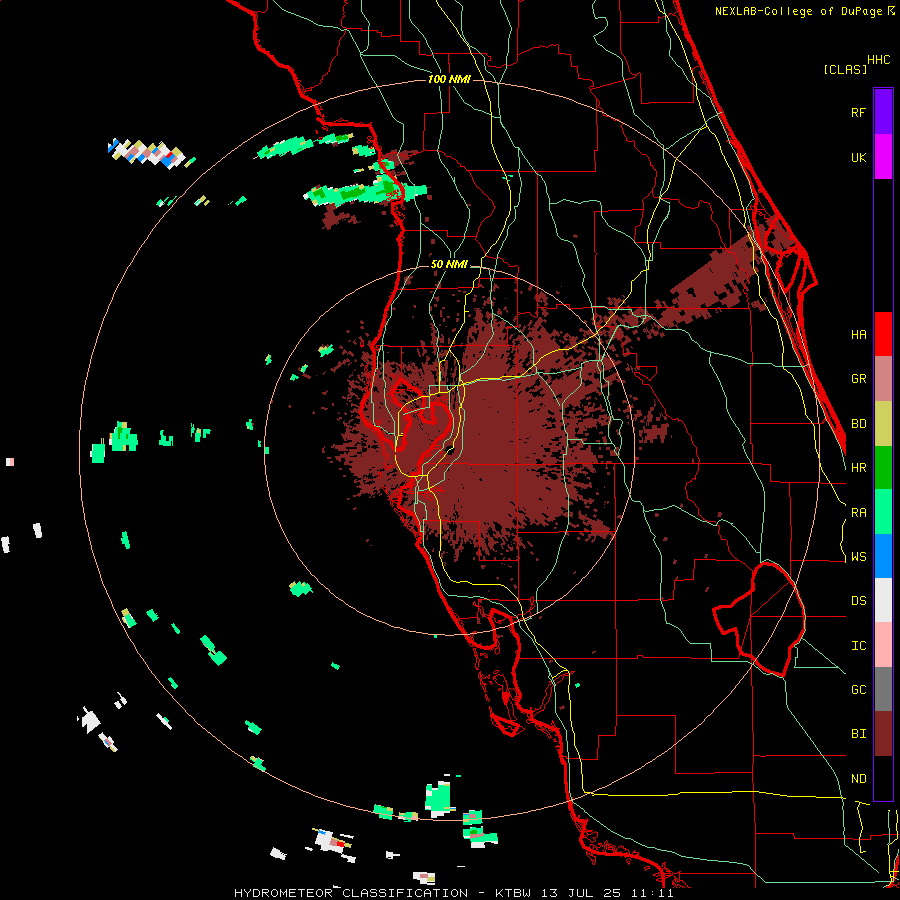Click the 100 NMI range ring label

(449, 79)
